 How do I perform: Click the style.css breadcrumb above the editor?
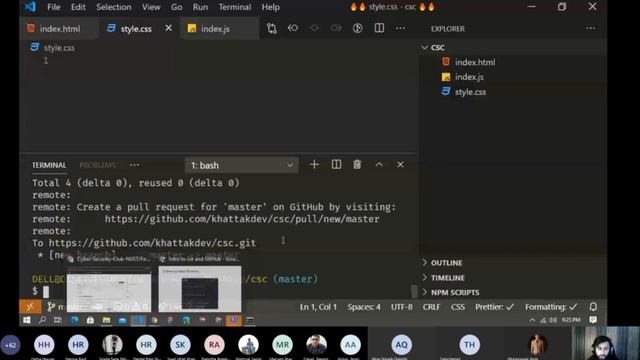[59, 48]
